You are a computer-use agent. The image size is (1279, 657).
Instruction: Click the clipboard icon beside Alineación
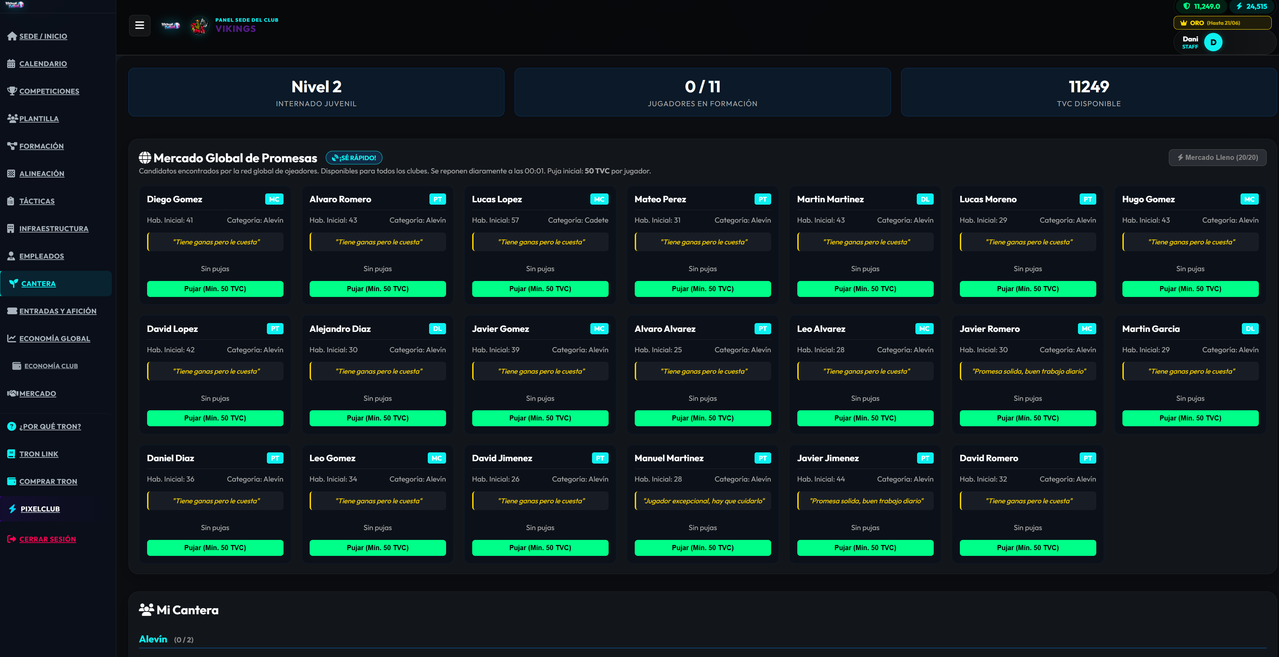(12, 173)
